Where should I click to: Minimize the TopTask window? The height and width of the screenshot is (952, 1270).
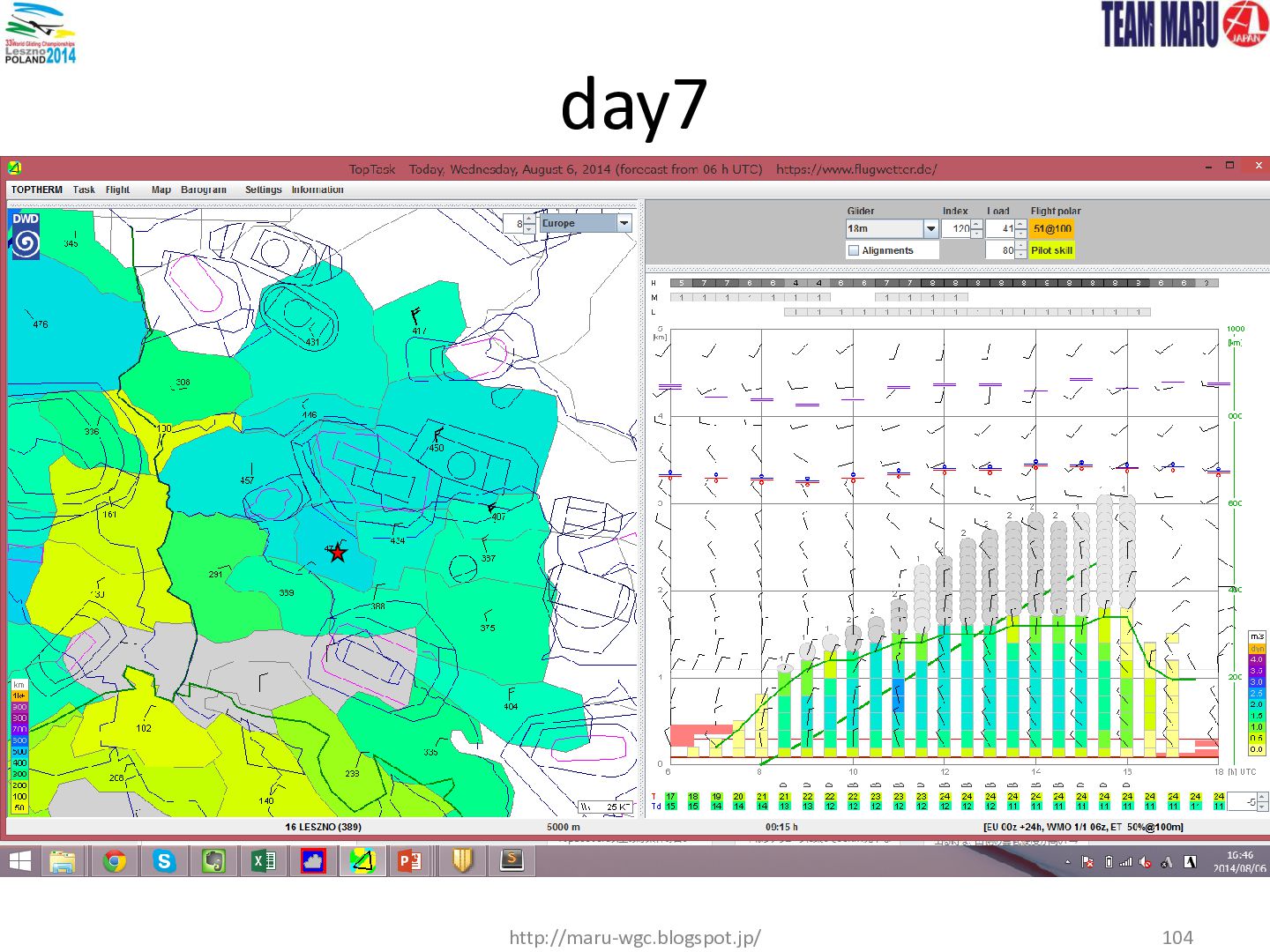coord(1208,166)
